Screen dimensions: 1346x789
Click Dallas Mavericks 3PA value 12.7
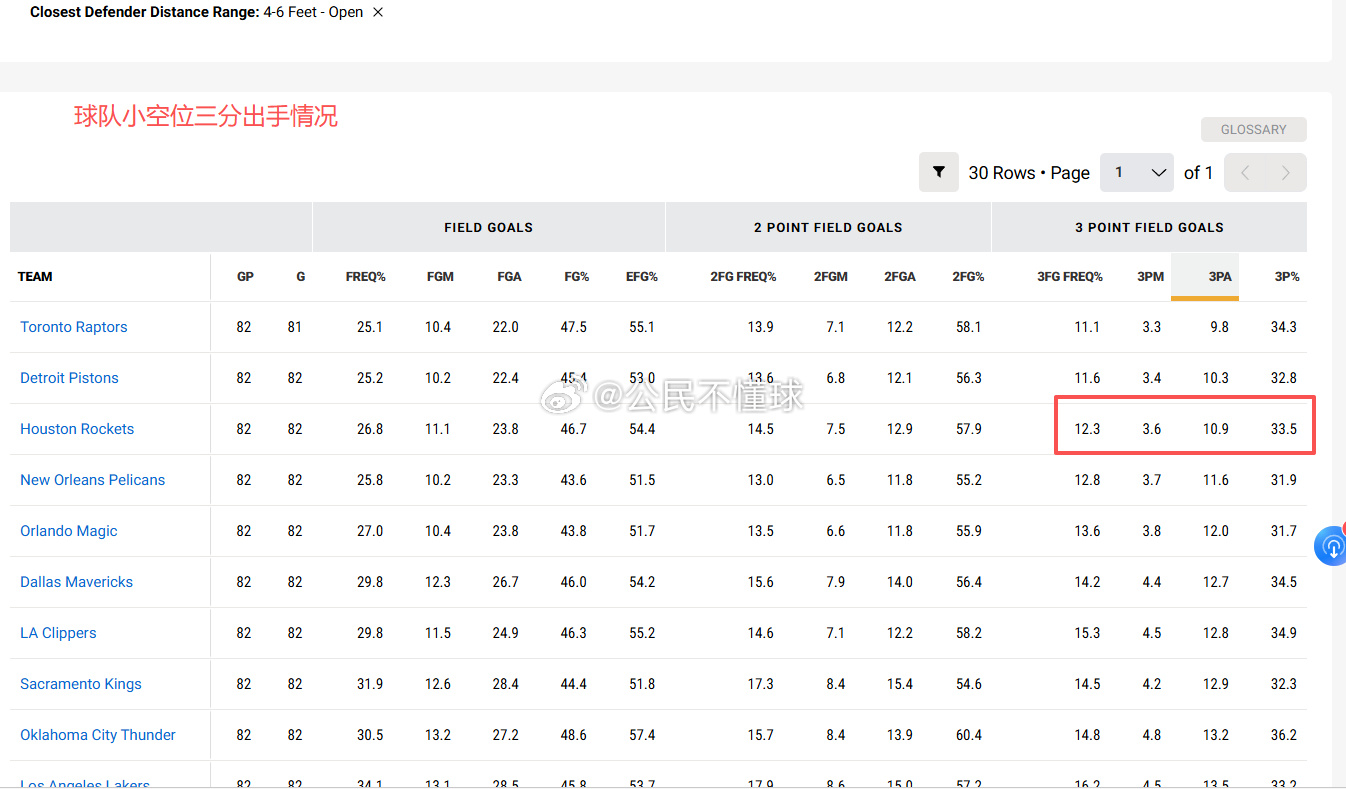click(x=1216, y=582)
